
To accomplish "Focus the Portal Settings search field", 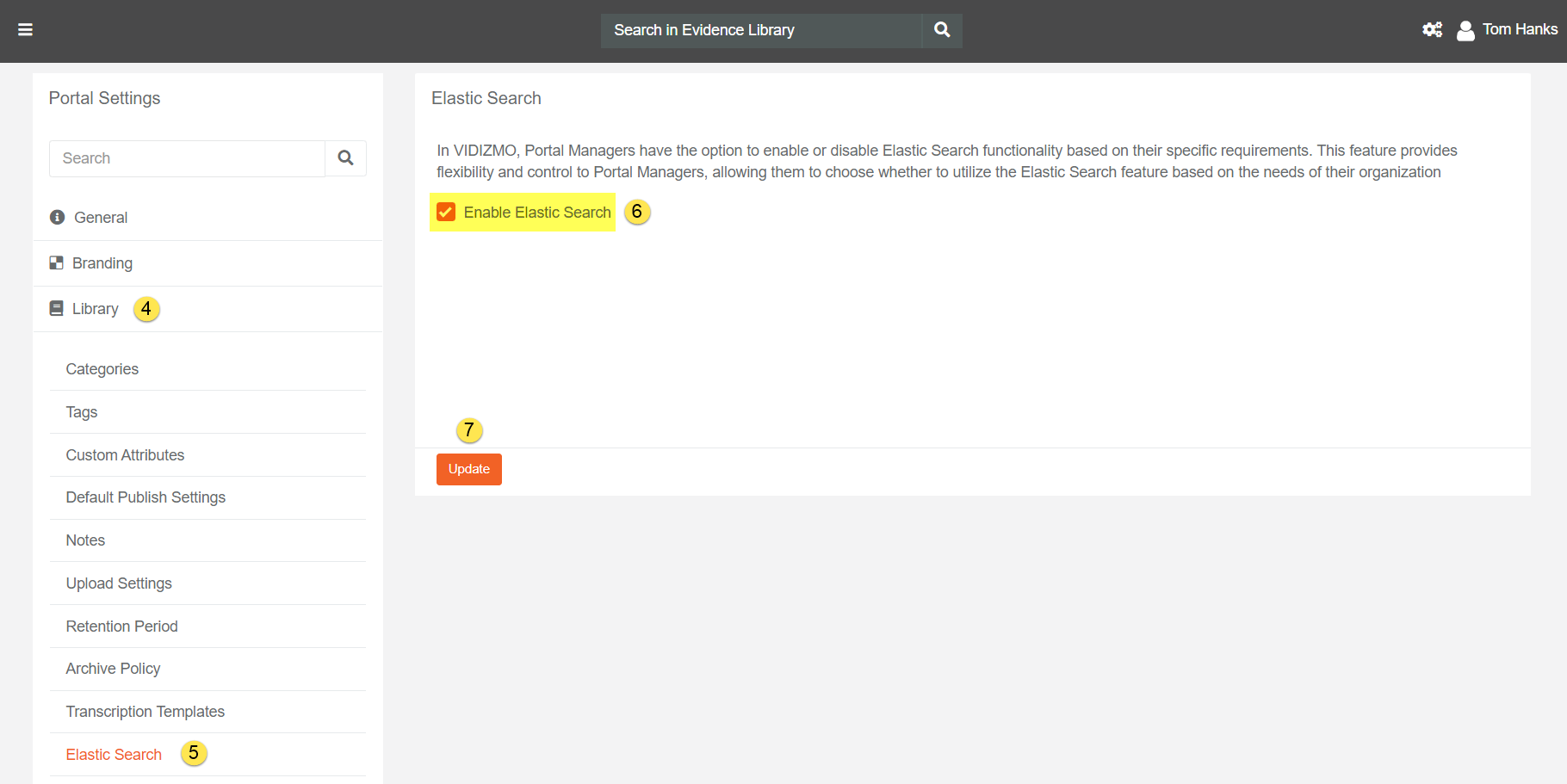I will (187, 158).
